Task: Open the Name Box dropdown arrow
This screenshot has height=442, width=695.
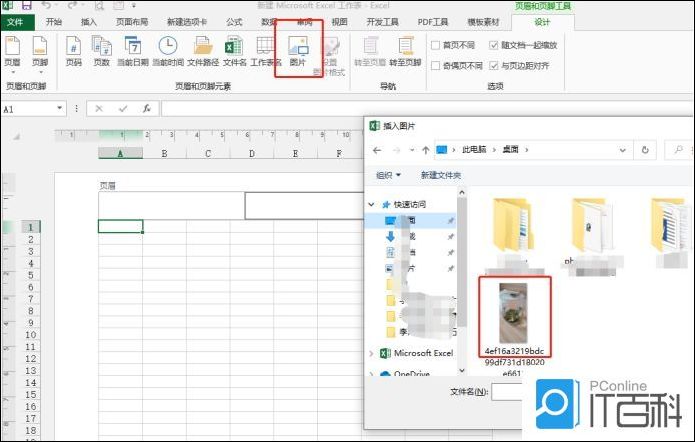Action: pyautogui.click(x=59, y=108)
